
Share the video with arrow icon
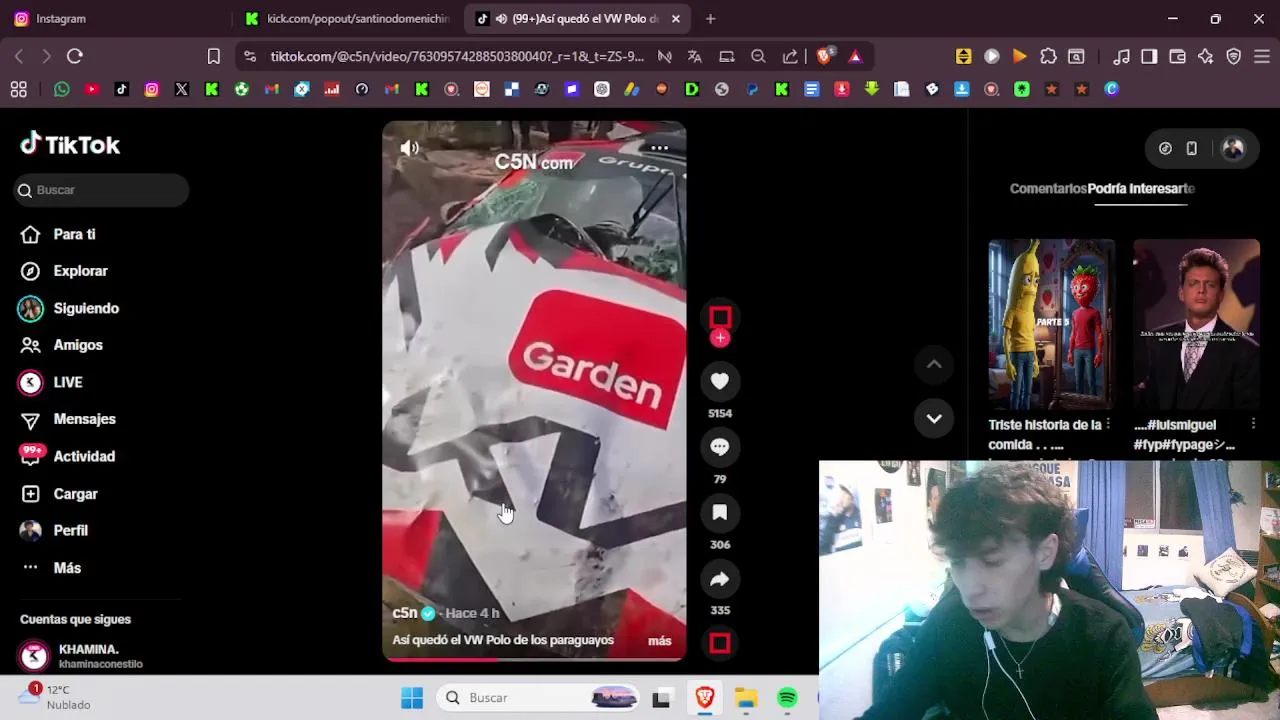click(720, 579)
